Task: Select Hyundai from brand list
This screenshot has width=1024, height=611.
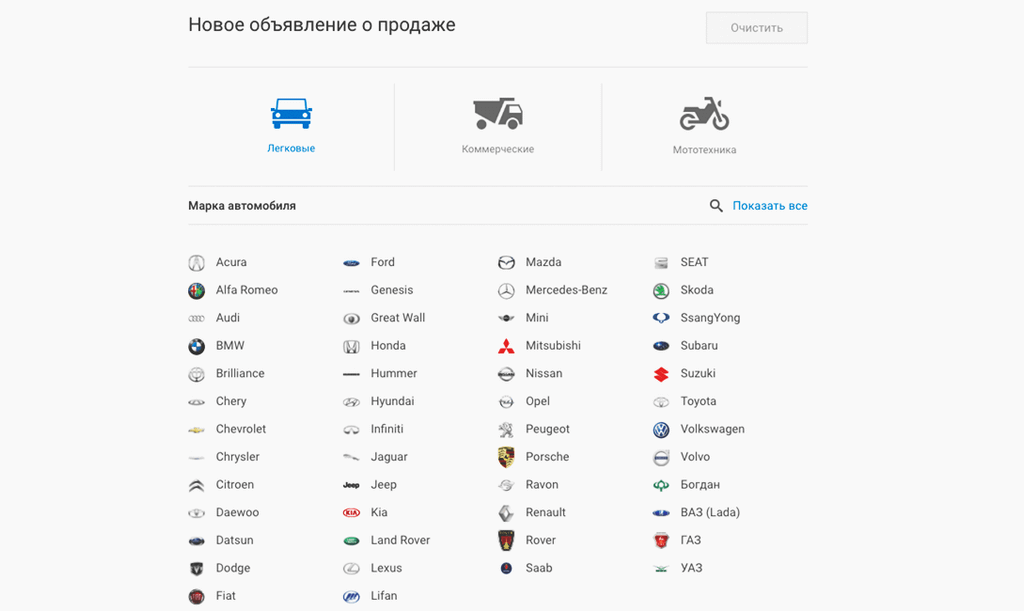Action: tap(392, 401)
